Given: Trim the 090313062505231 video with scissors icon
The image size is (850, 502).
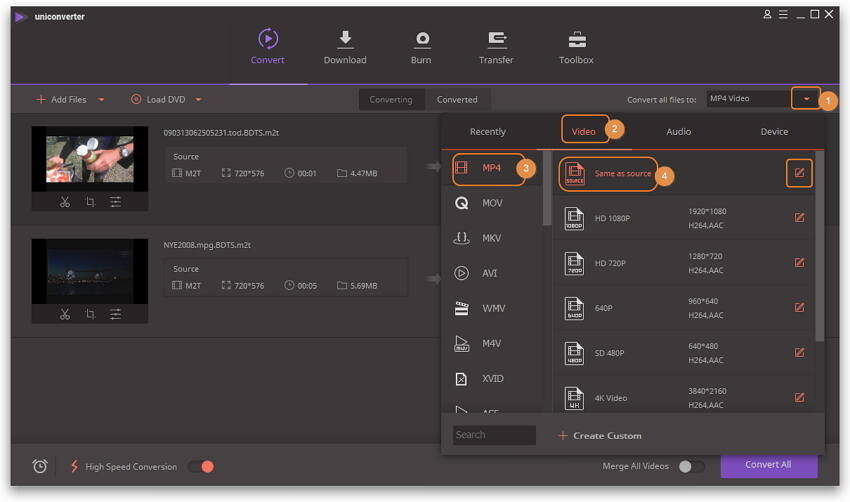Looking at the screenshot, I should point(65,202).
